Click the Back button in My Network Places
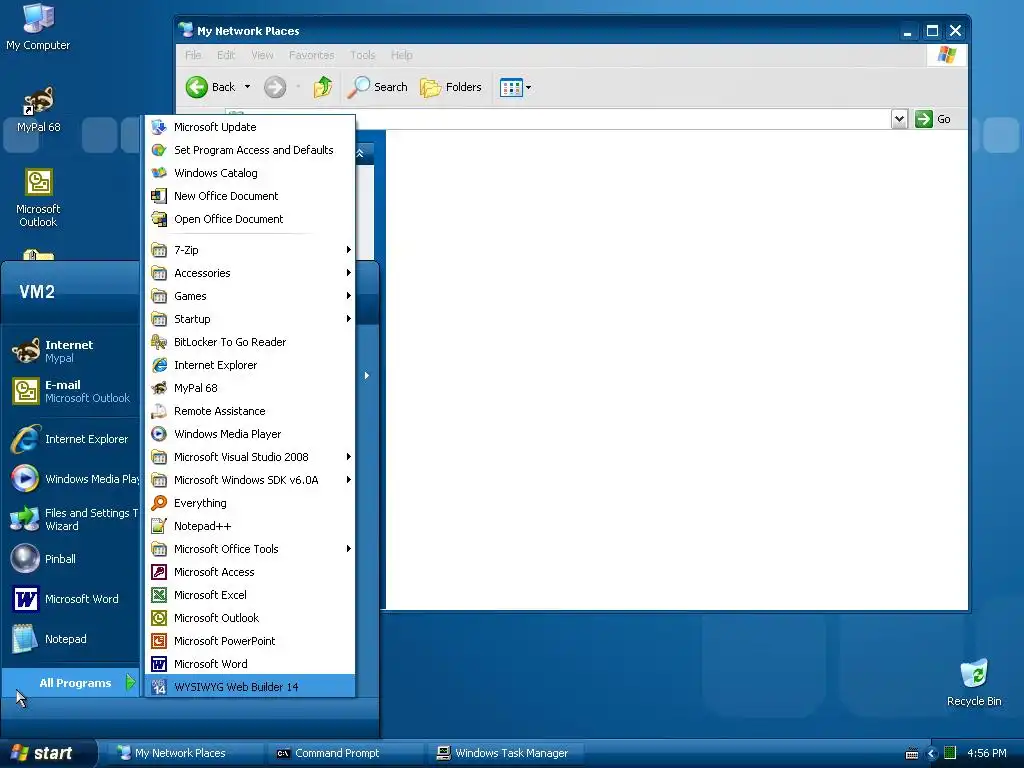Screen dimensions: 1024x768 click(210, 87)
